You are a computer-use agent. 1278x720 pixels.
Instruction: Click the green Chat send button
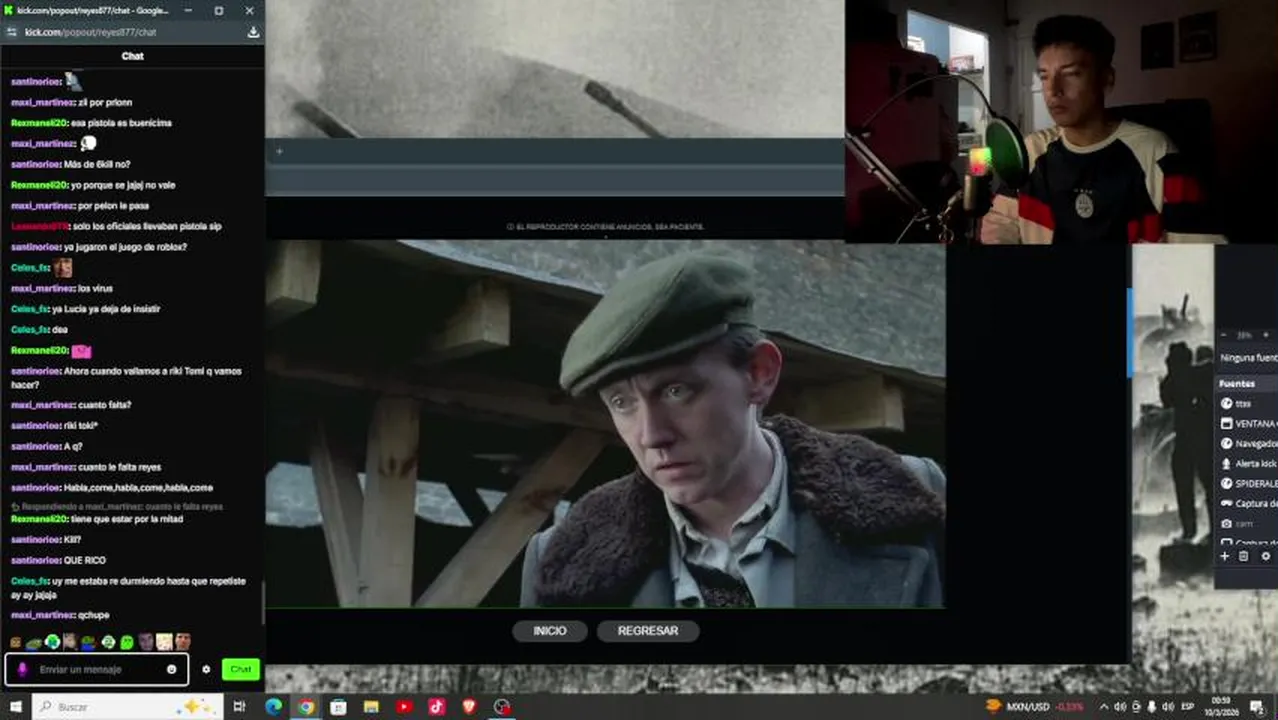point(240,669)
